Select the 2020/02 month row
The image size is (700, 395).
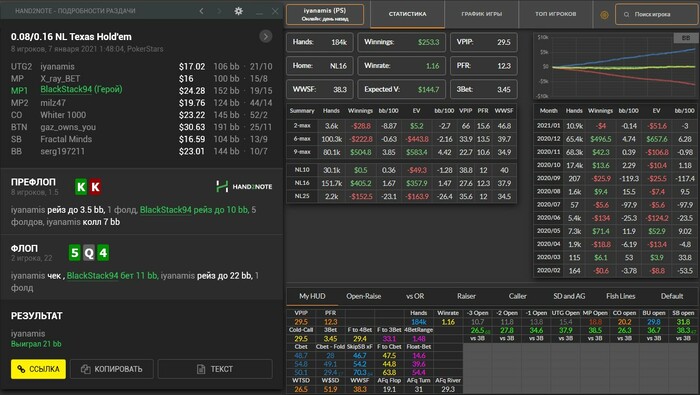(615, 271)
